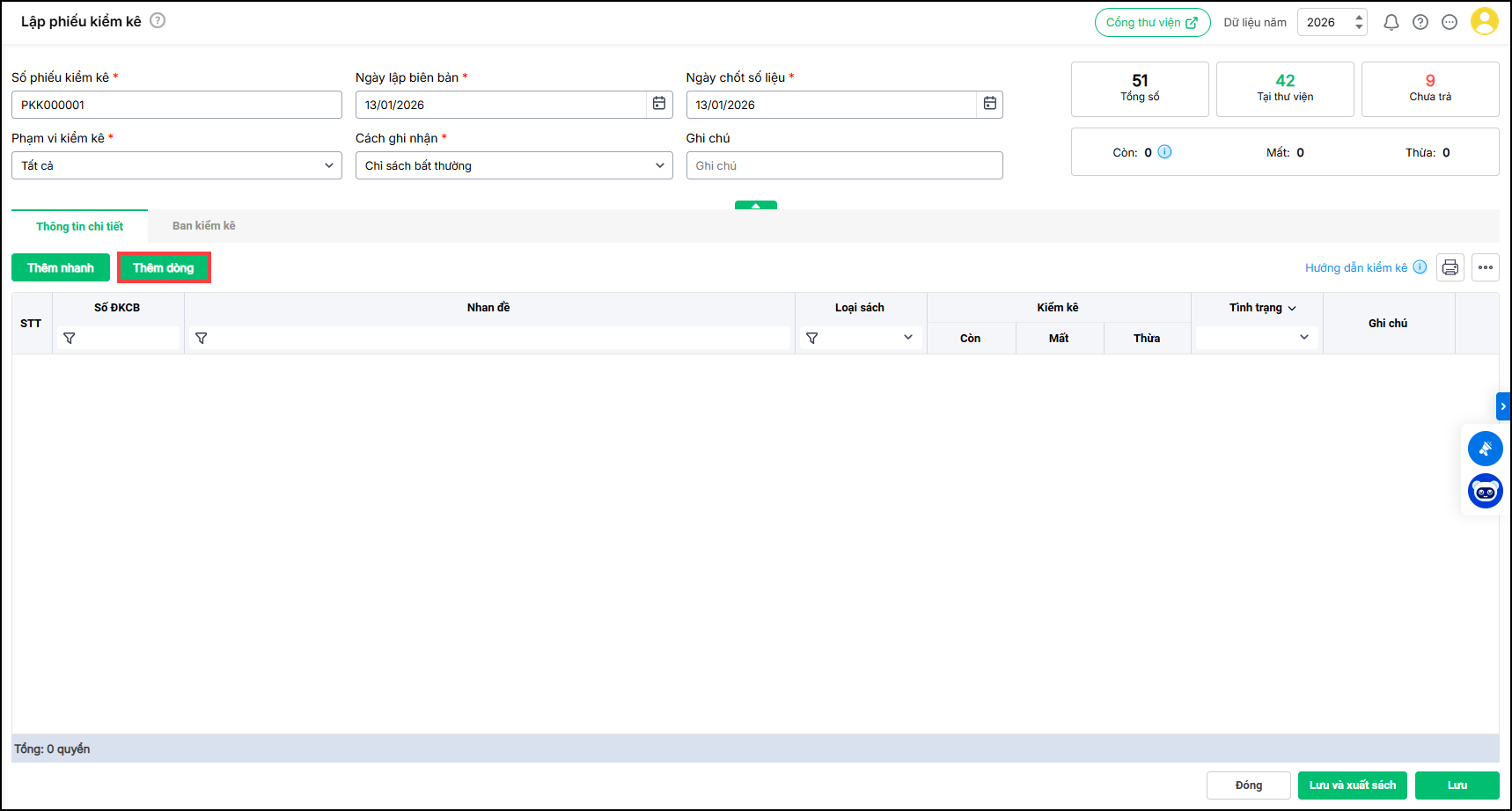Image resolution: width=1512 pixels, height=811 pixels.
Task: Expand the Phạm vi kiểm kê dropdown
Action: click(328, 165)
